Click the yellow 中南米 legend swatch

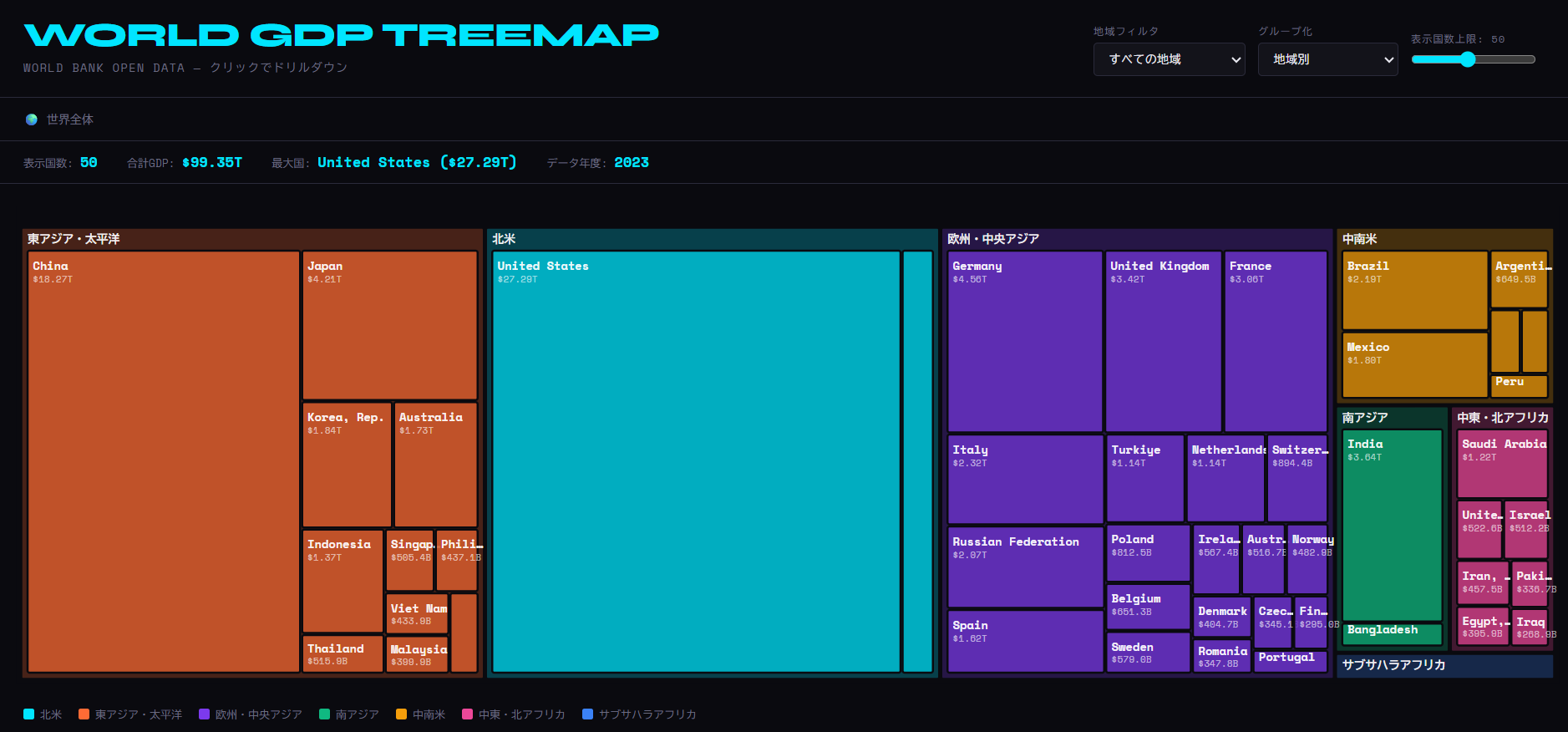point(401,714)
